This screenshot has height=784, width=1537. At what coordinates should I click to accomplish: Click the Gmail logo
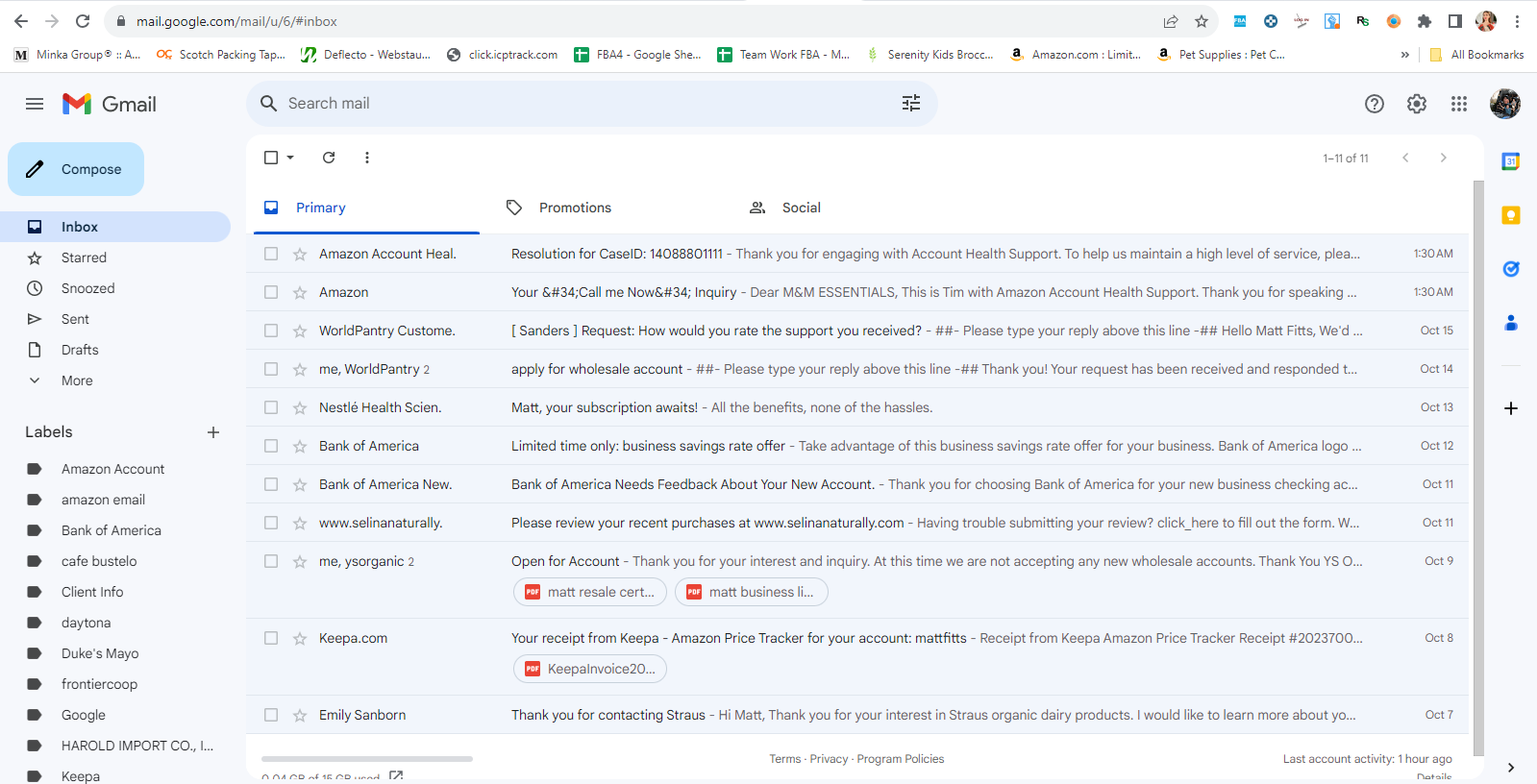click(110, 104)
